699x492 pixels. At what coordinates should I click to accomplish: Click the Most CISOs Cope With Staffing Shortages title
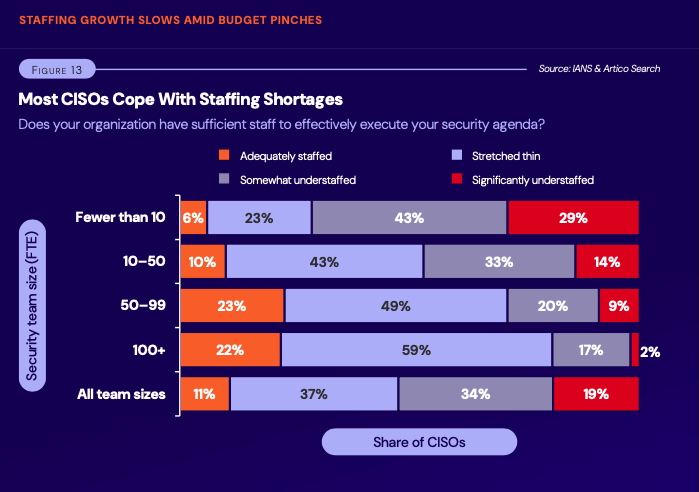[181, 100]
